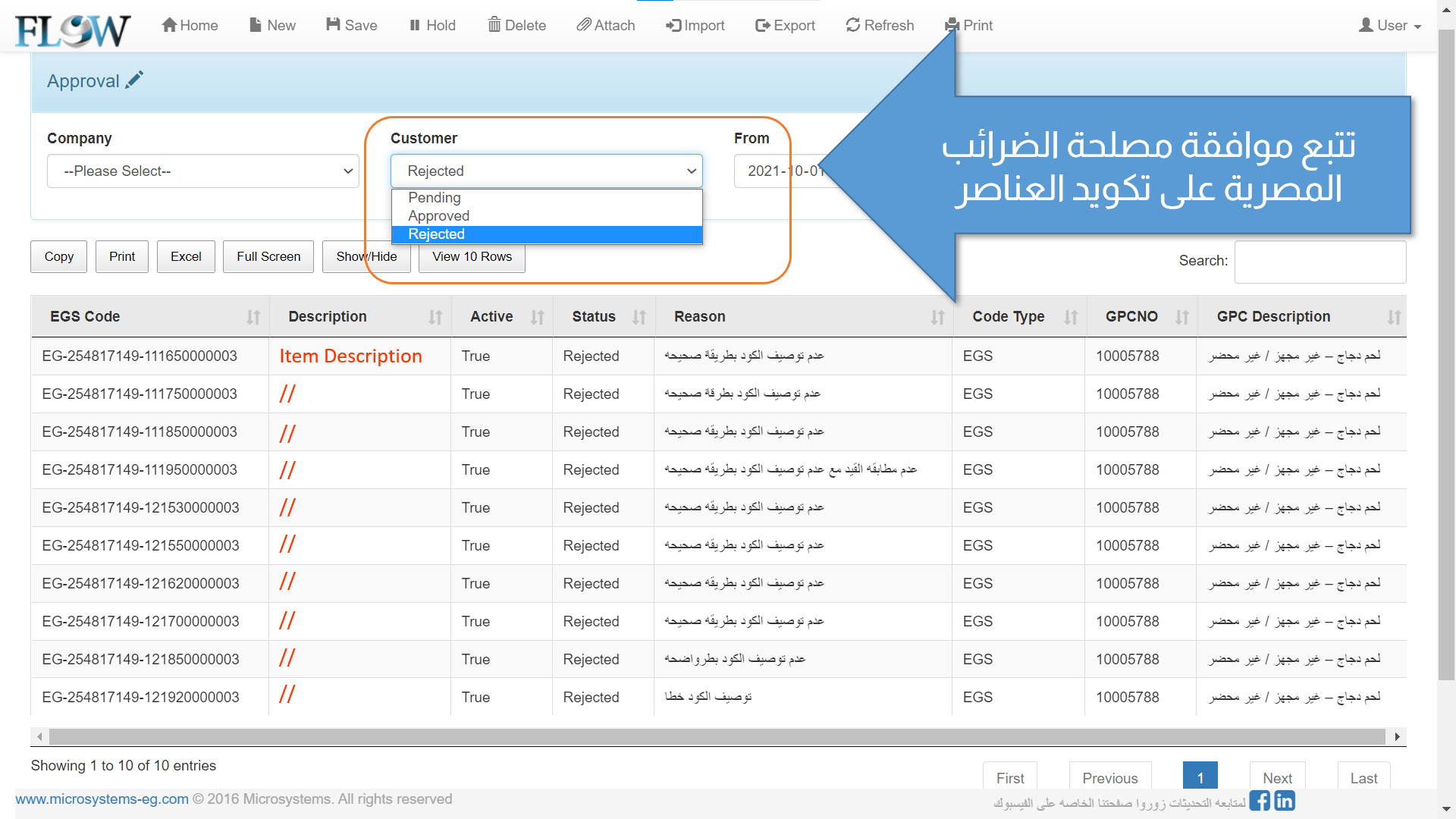The height and width of the screenshot is (819, 1456).
Task: Edit Approval title with pencil icon
Action: coord(134,80)
